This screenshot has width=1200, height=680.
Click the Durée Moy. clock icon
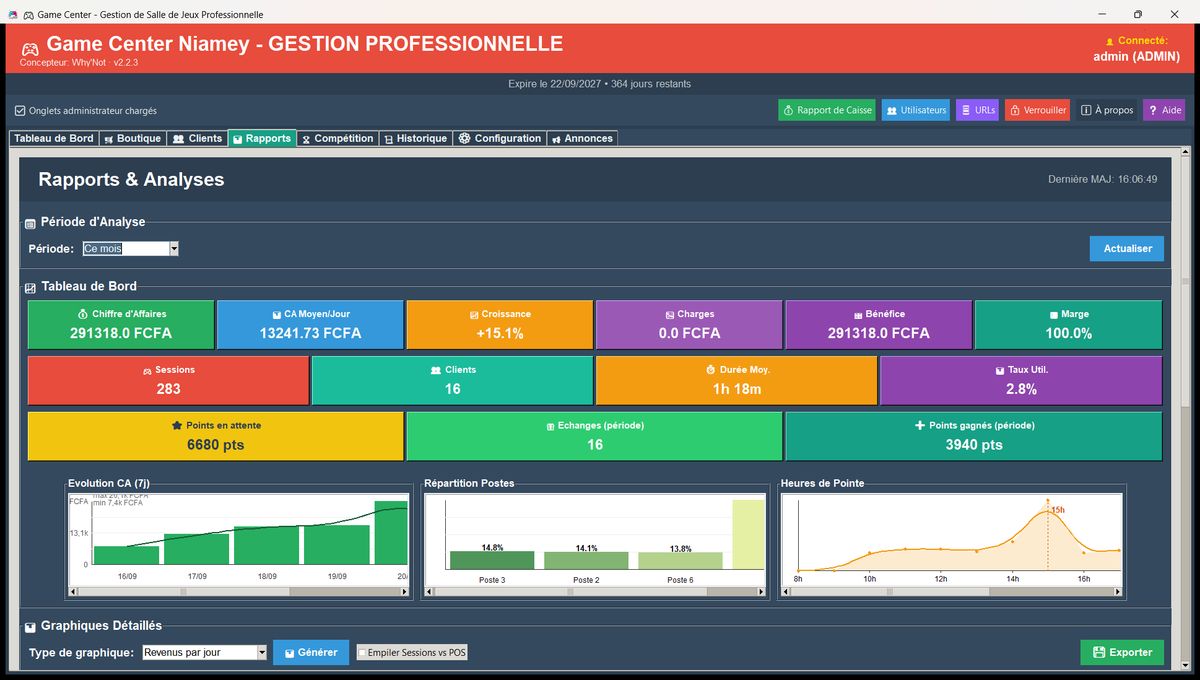pos(711,370)
